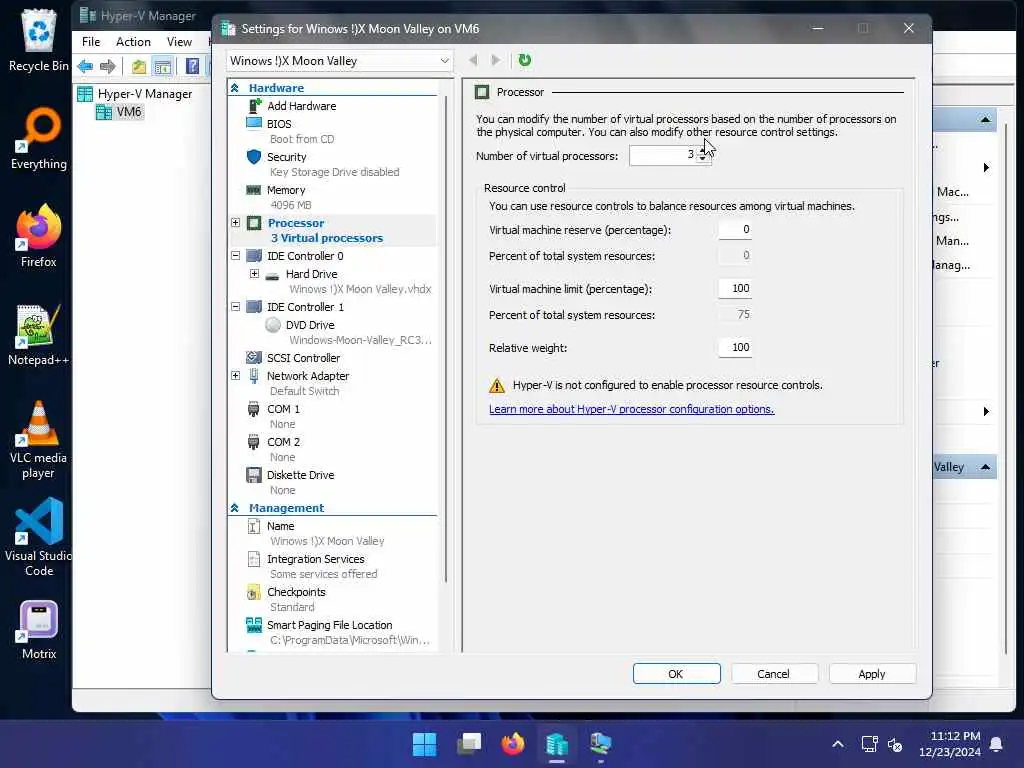Click the virtual machine reserve percentage field

coord(735,229)
